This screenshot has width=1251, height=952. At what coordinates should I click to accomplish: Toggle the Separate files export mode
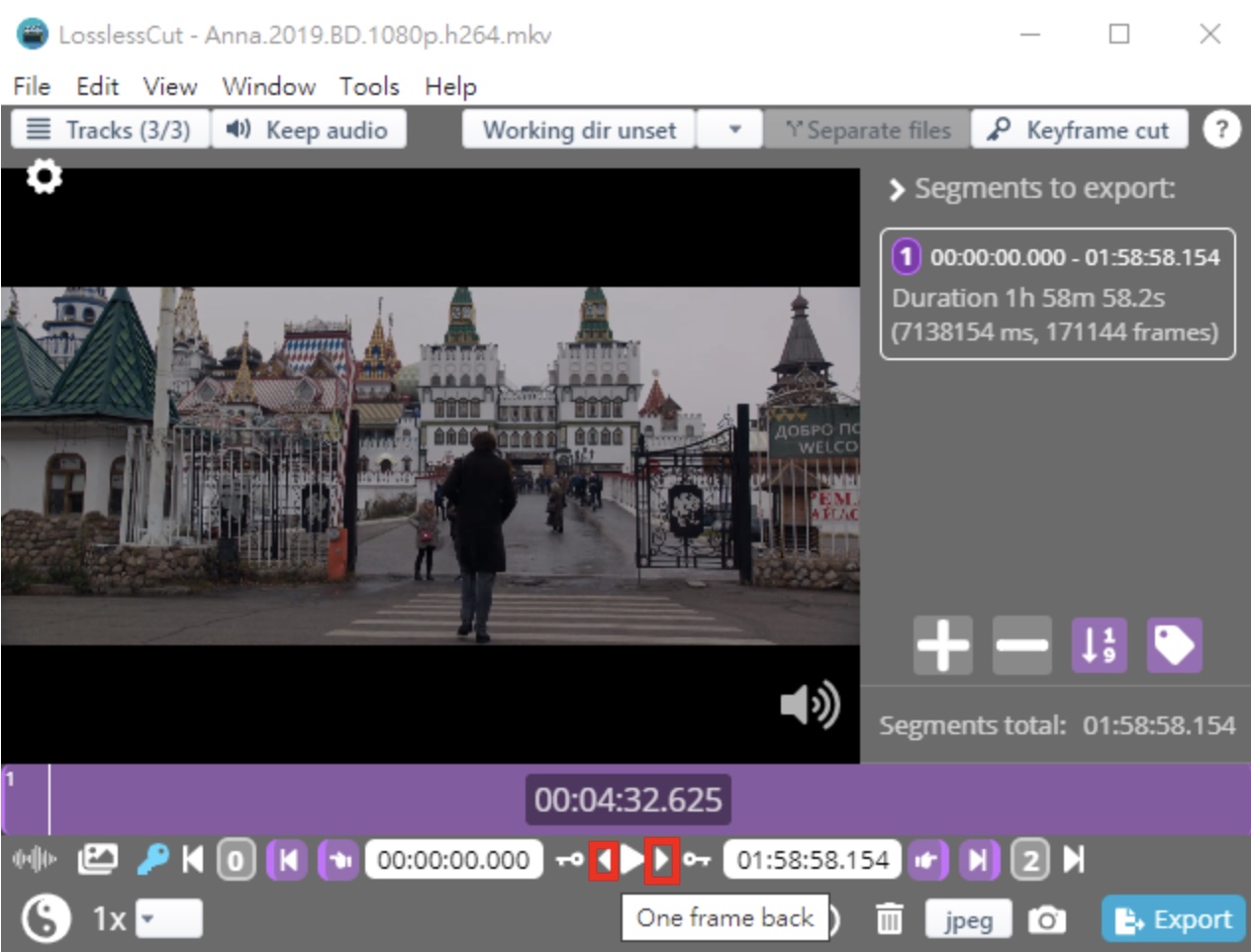point(868,130)
